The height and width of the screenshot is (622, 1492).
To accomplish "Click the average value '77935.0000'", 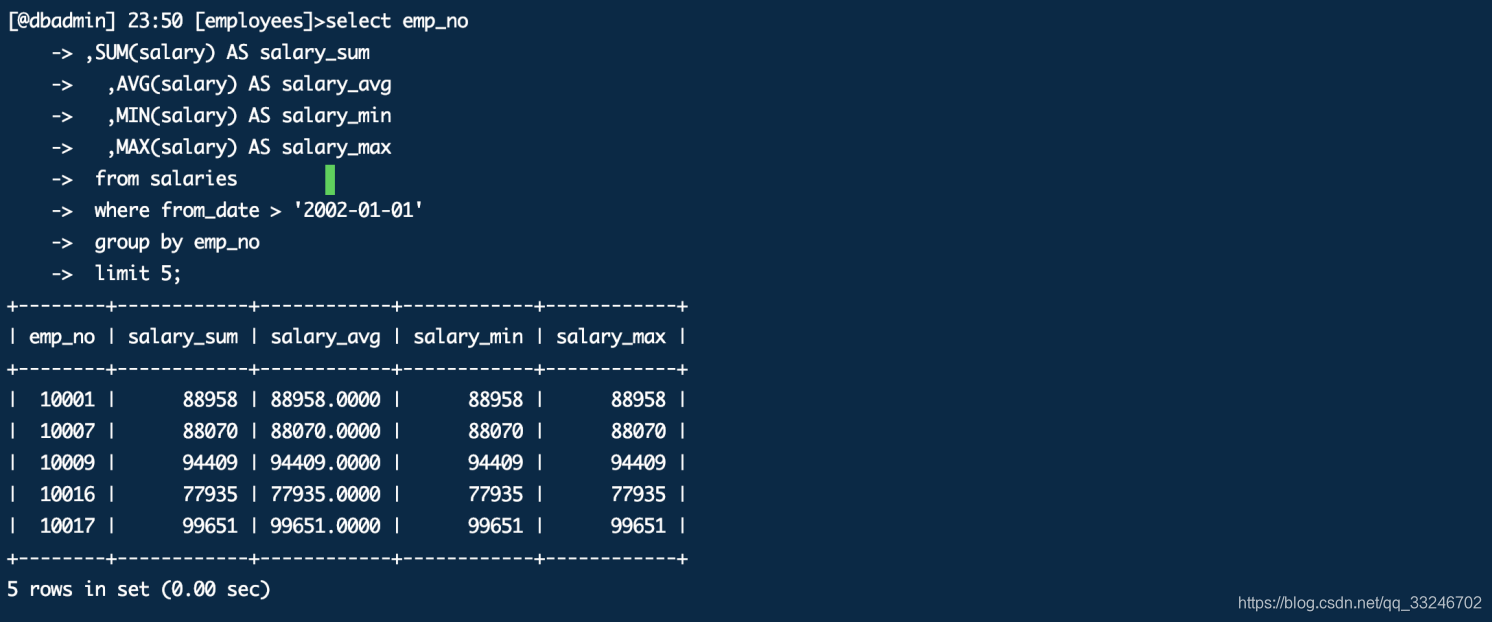I will pyautogui.click(x=326, y=494).
